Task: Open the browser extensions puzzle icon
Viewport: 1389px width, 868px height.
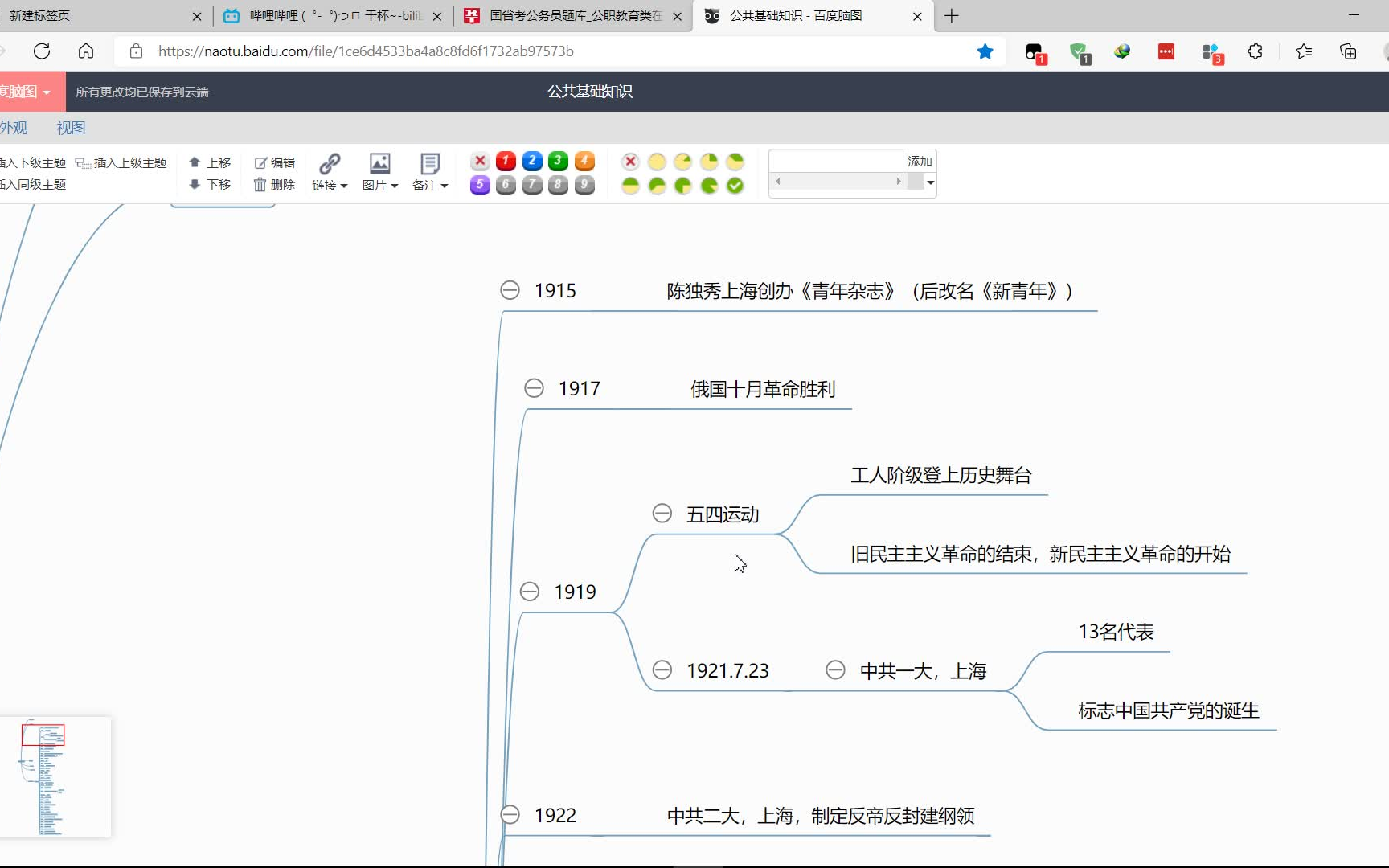Action: point(1255,51)
